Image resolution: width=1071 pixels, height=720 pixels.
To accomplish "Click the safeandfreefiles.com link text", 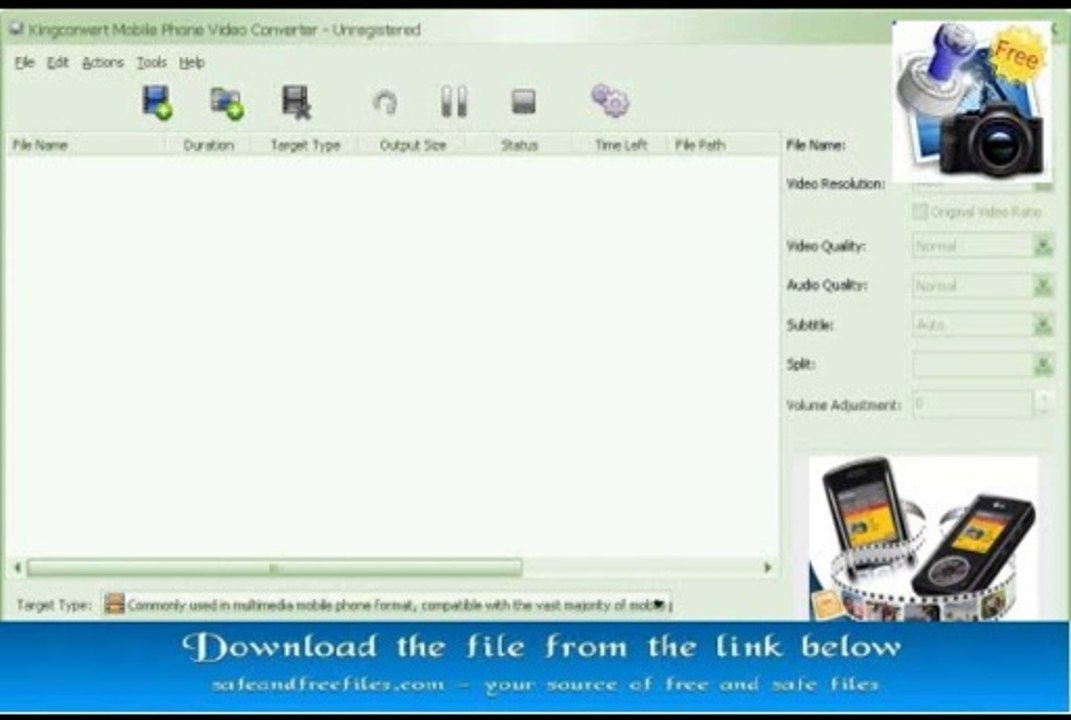I will (328, 684).
